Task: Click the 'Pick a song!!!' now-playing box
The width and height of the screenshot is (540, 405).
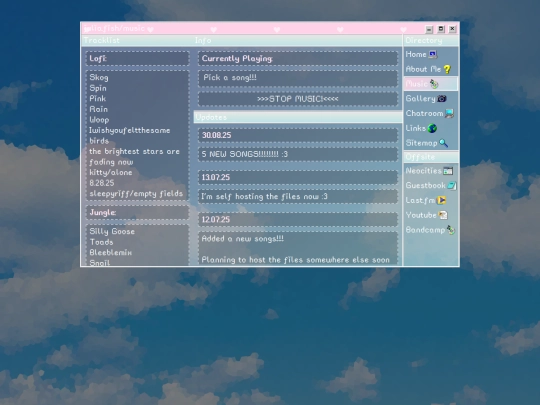Action: pos(298,78)
